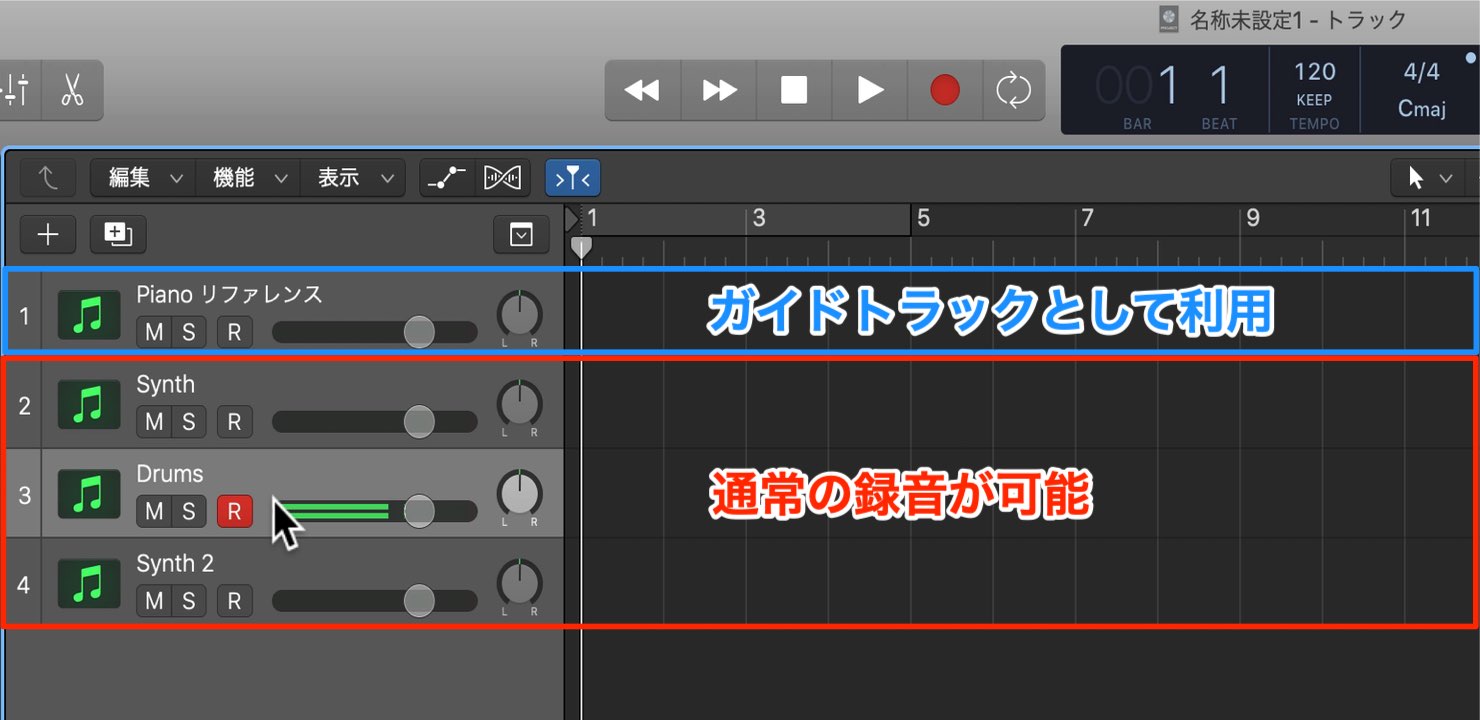The width and height of the screenshot is (1480, 720).
Task: Open the 機能 menu
Action: pos(248,178)
